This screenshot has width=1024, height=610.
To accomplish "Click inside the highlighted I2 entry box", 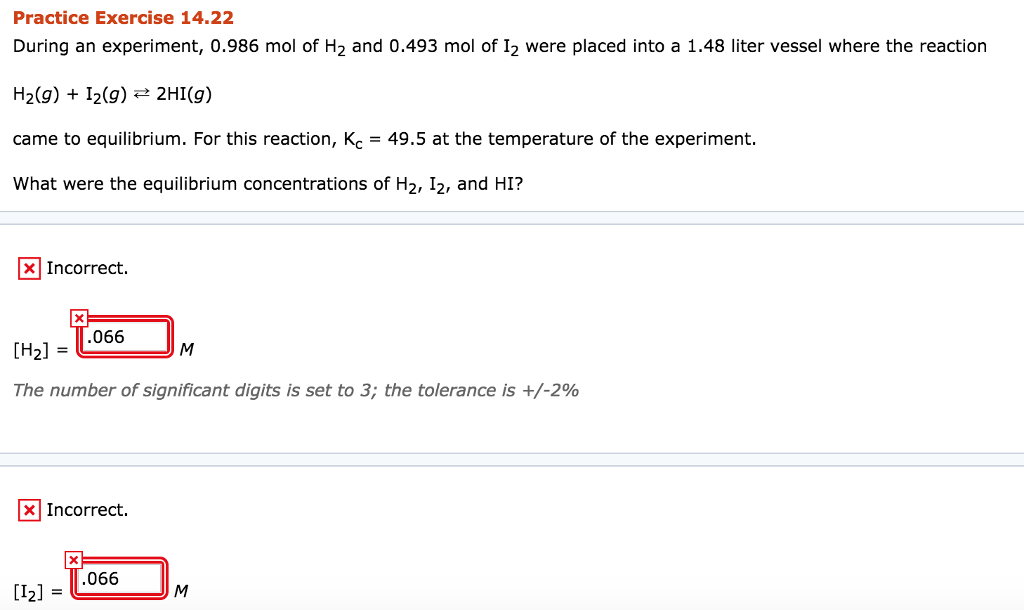I will (122, 578).
